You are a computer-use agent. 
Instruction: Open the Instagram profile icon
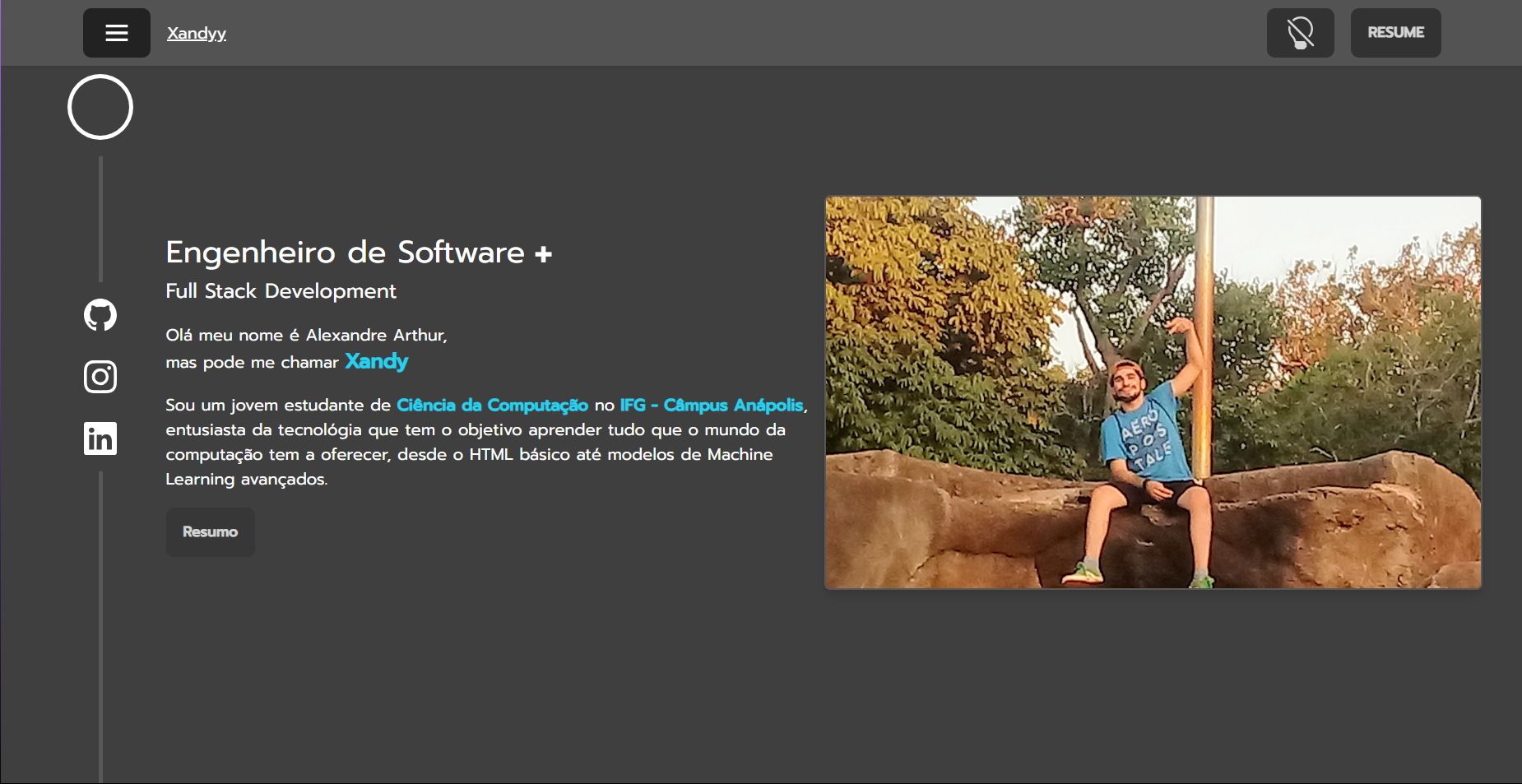click(x=100, y=377)
